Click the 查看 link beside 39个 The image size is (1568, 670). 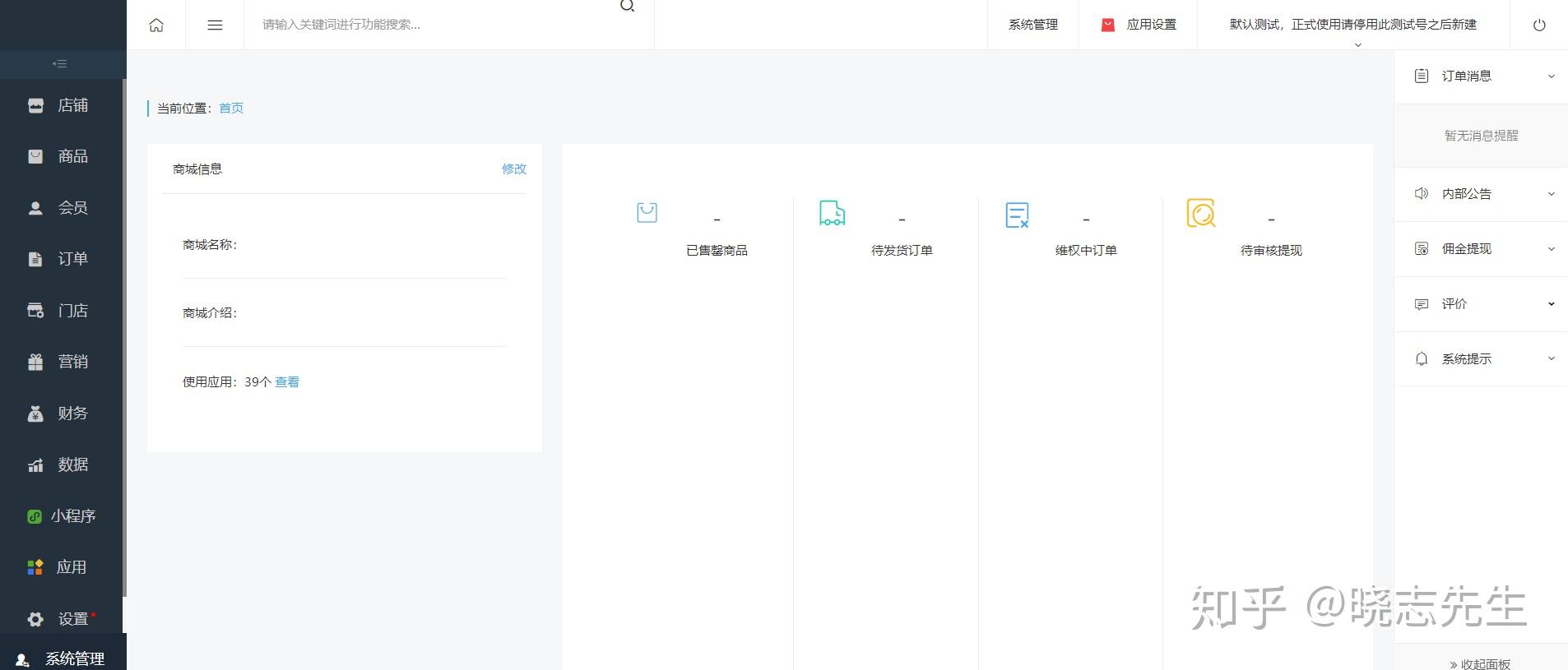[287, 381]
